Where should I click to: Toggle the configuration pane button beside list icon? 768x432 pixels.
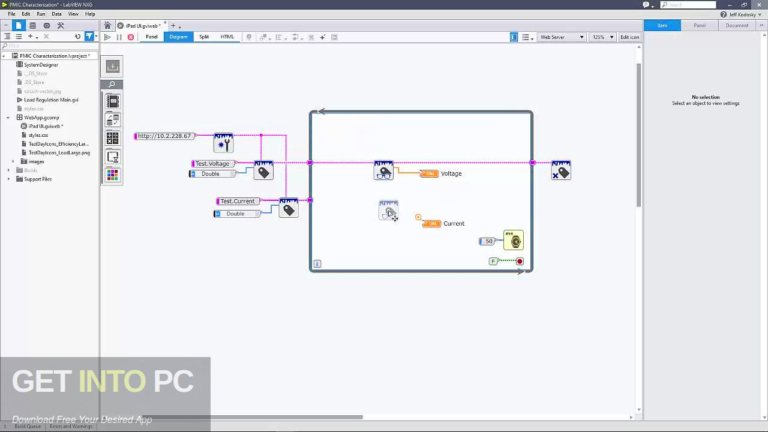tap(514, 37)
